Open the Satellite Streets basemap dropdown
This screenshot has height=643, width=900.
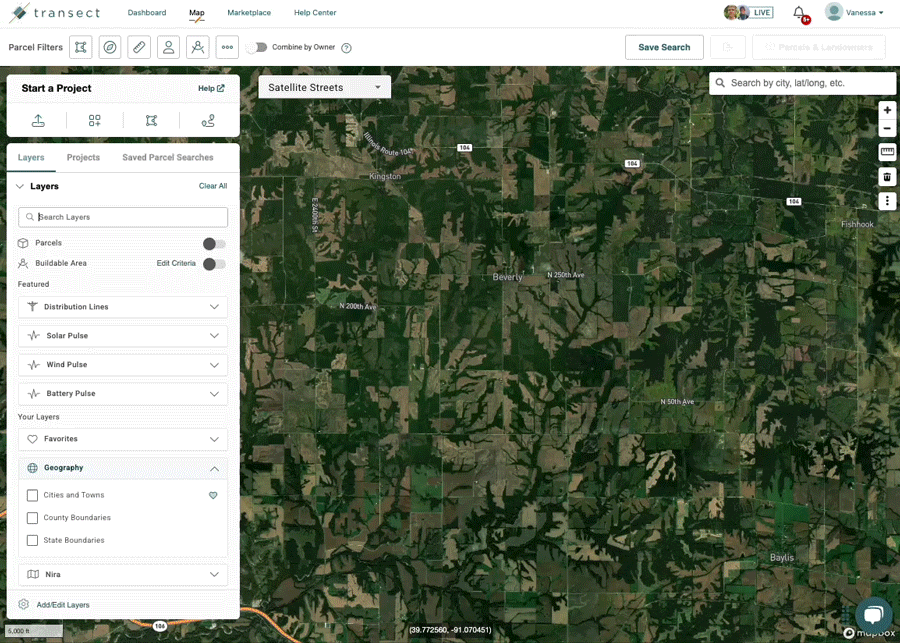pyautogui.click(x=325, y=87)
